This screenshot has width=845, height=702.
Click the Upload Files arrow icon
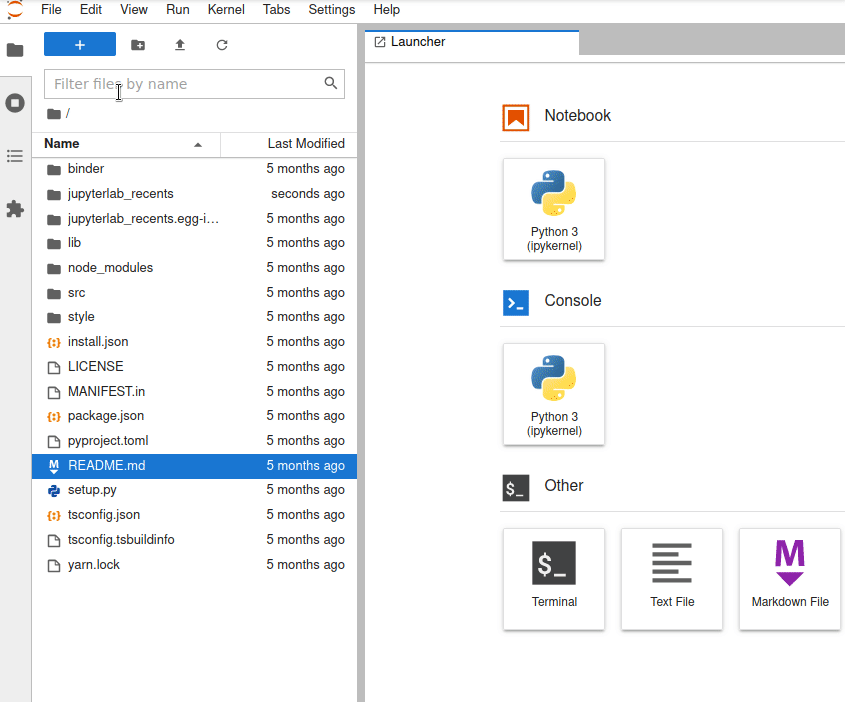pyautogui.click(x=180, y=45)
